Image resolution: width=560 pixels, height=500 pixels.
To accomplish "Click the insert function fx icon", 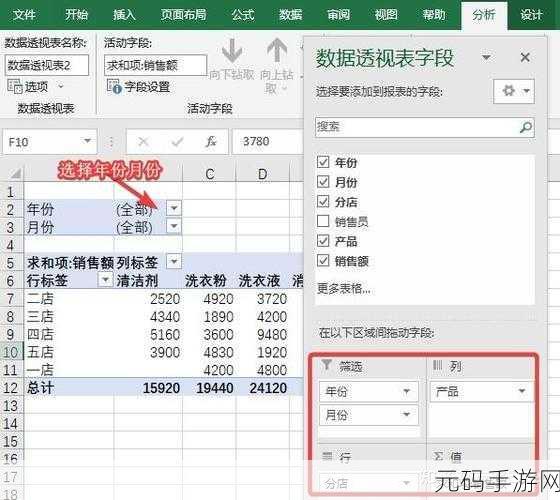I will tap(211, 142).
